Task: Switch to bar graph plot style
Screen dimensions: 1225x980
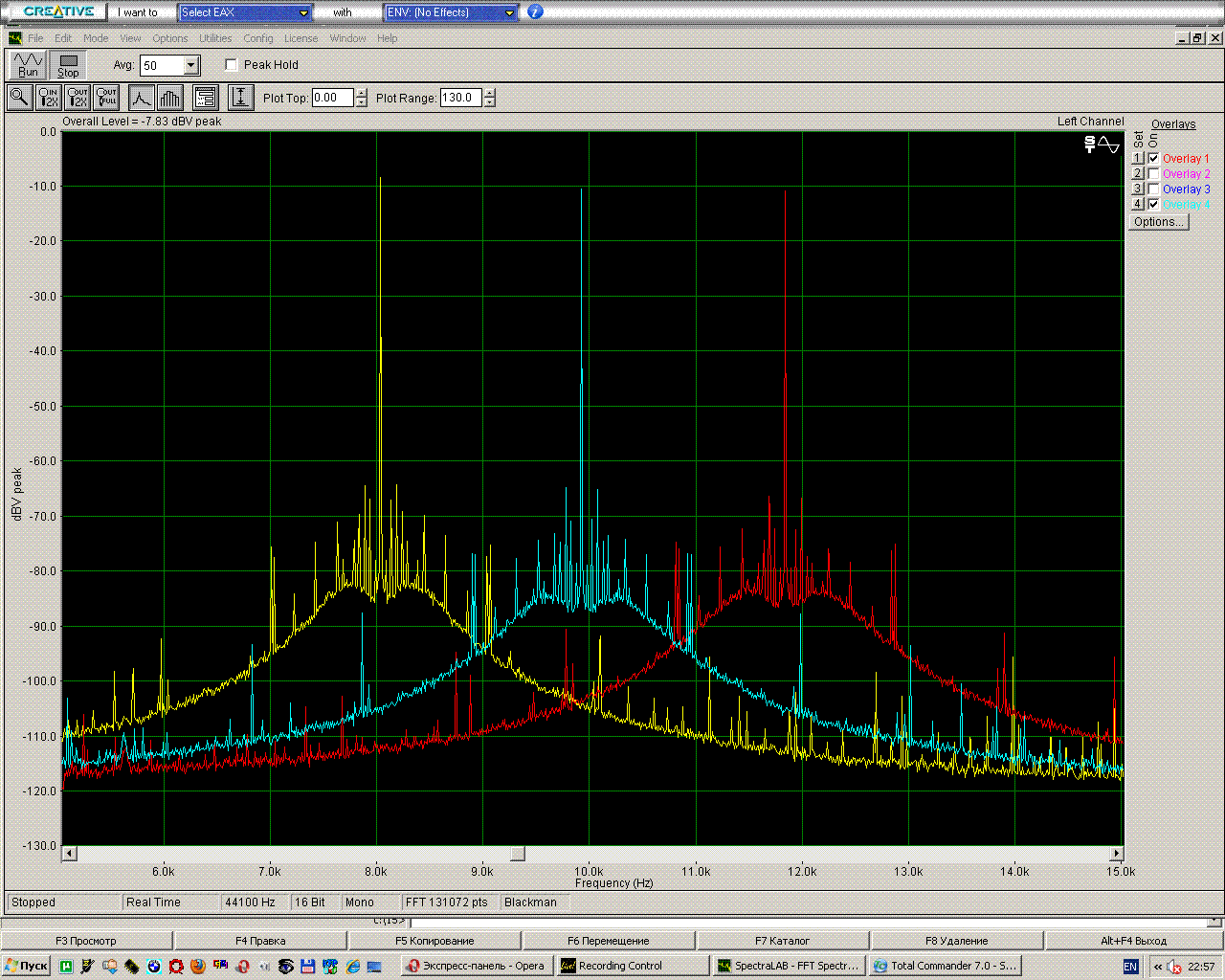Action: [x=170, y=98]
